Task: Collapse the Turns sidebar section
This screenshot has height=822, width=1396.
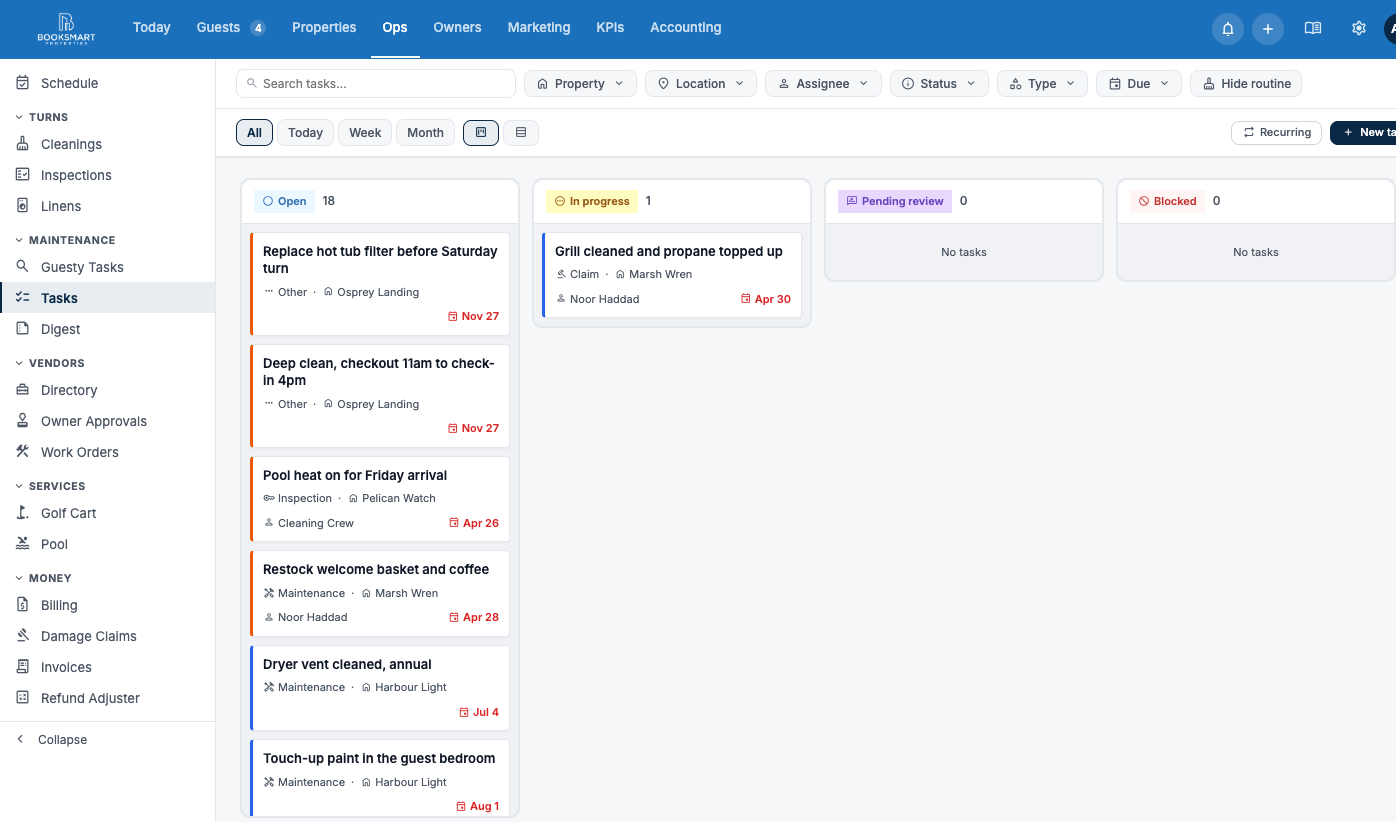Action: (42, 117)
